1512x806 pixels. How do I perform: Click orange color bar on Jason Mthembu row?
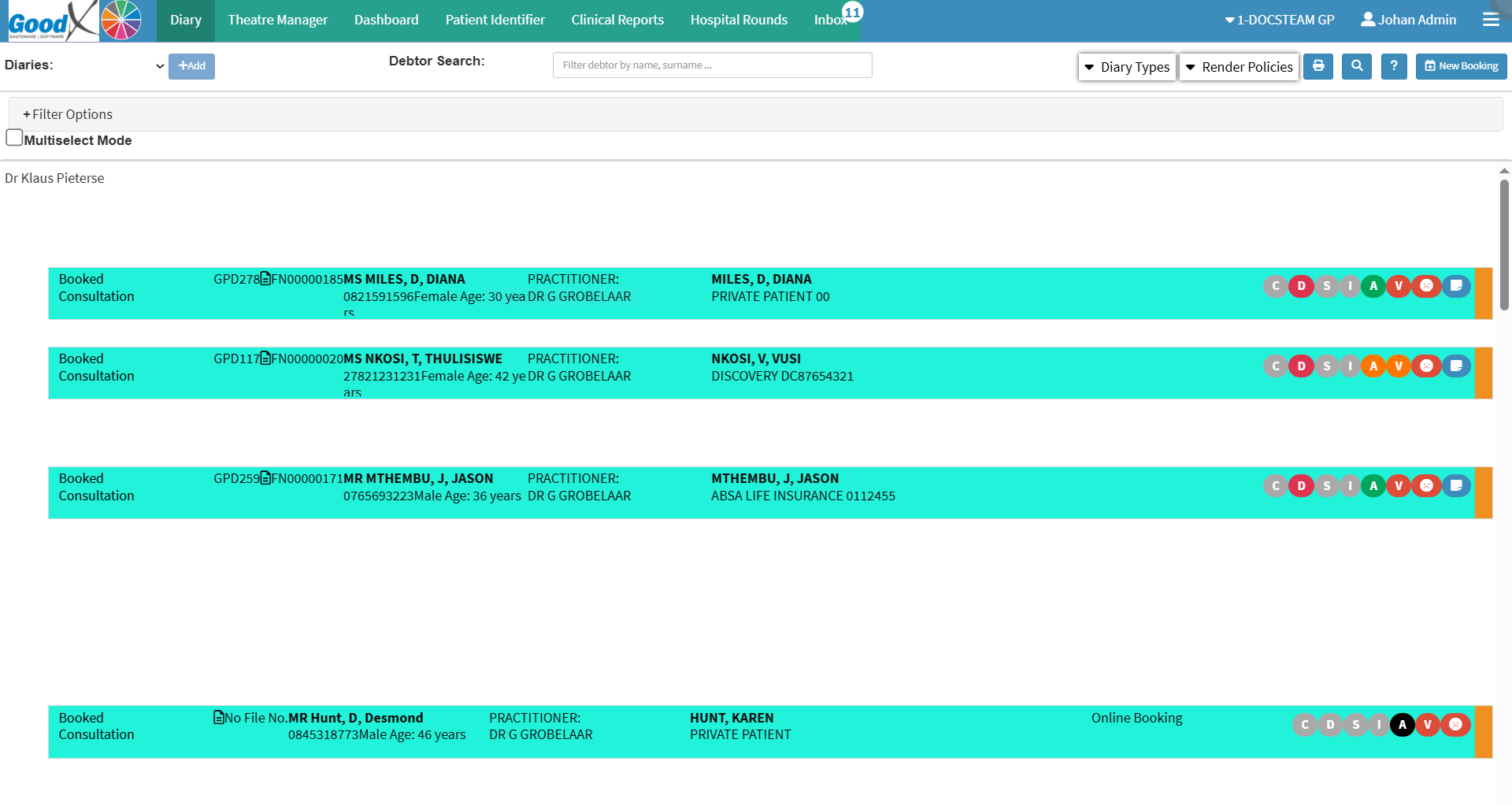(x=1484, y=493)
